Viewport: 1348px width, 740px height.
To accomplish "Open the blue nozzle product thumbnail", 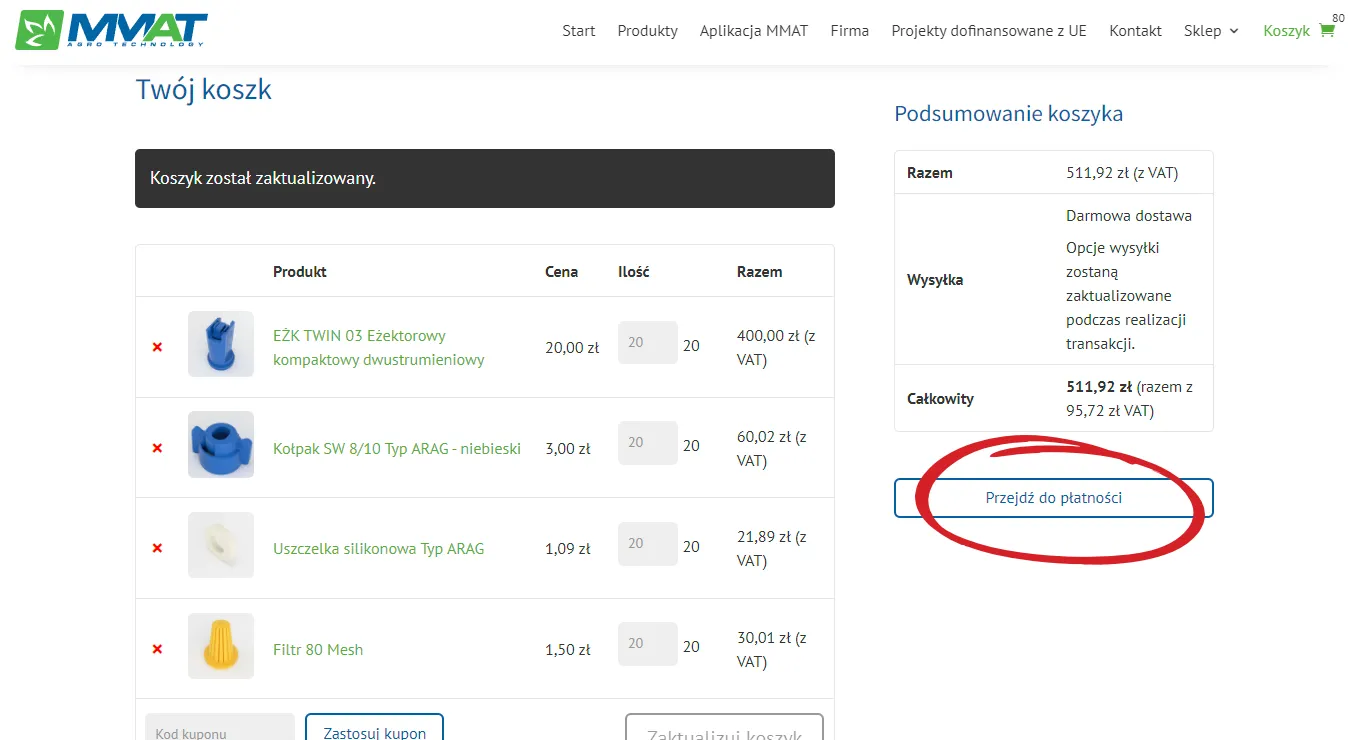I will click(221, 344).
